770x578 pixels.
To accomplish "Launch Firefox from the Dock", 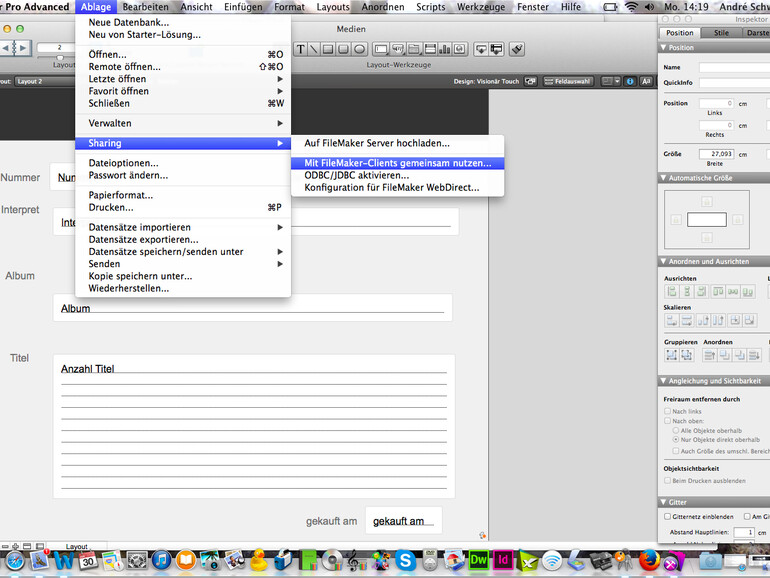I will (x=649, y=560).
